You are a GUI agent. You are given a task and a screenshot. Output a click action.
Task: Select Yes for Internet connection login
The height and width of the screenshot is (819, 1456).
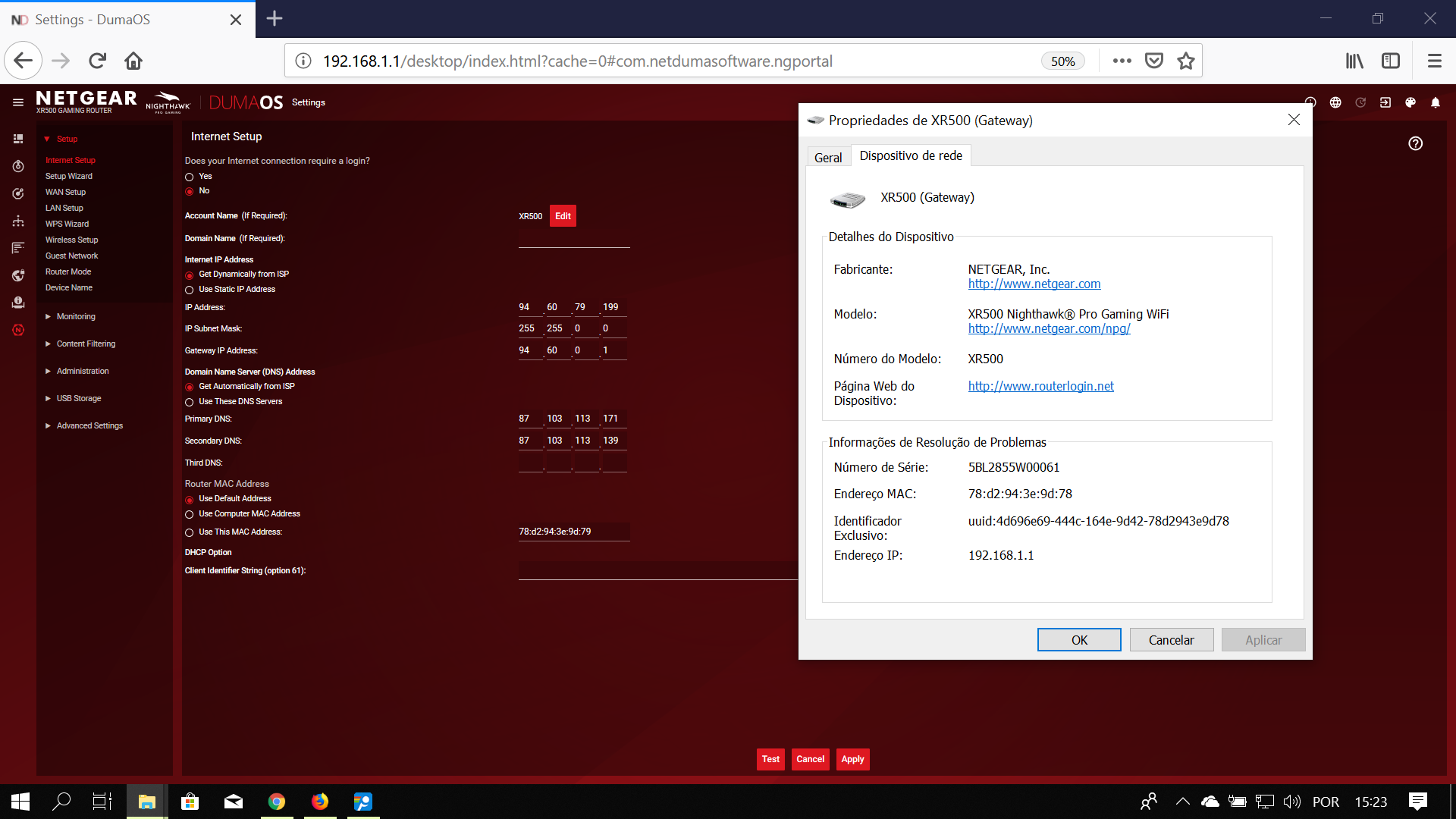point(189,176)
